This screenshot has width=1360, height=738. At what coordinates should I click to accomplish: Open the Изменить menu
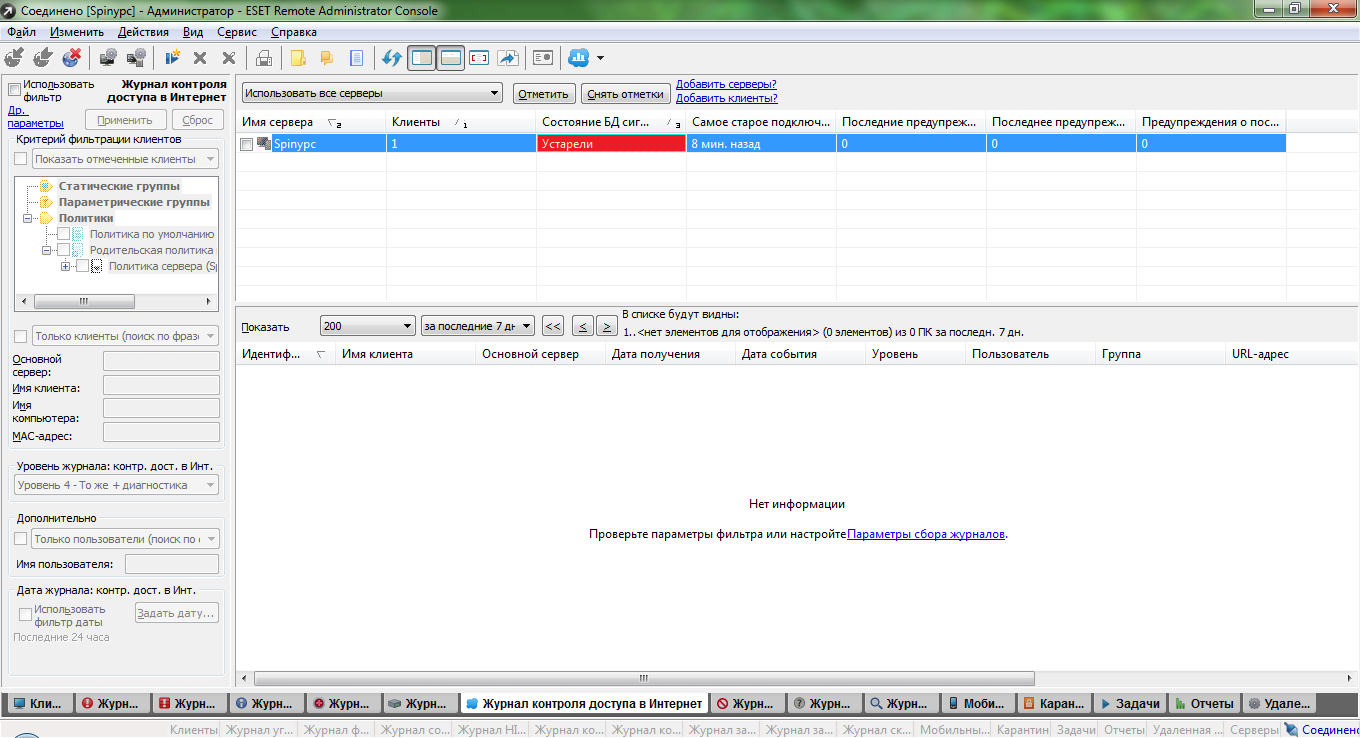pos(77,32)
